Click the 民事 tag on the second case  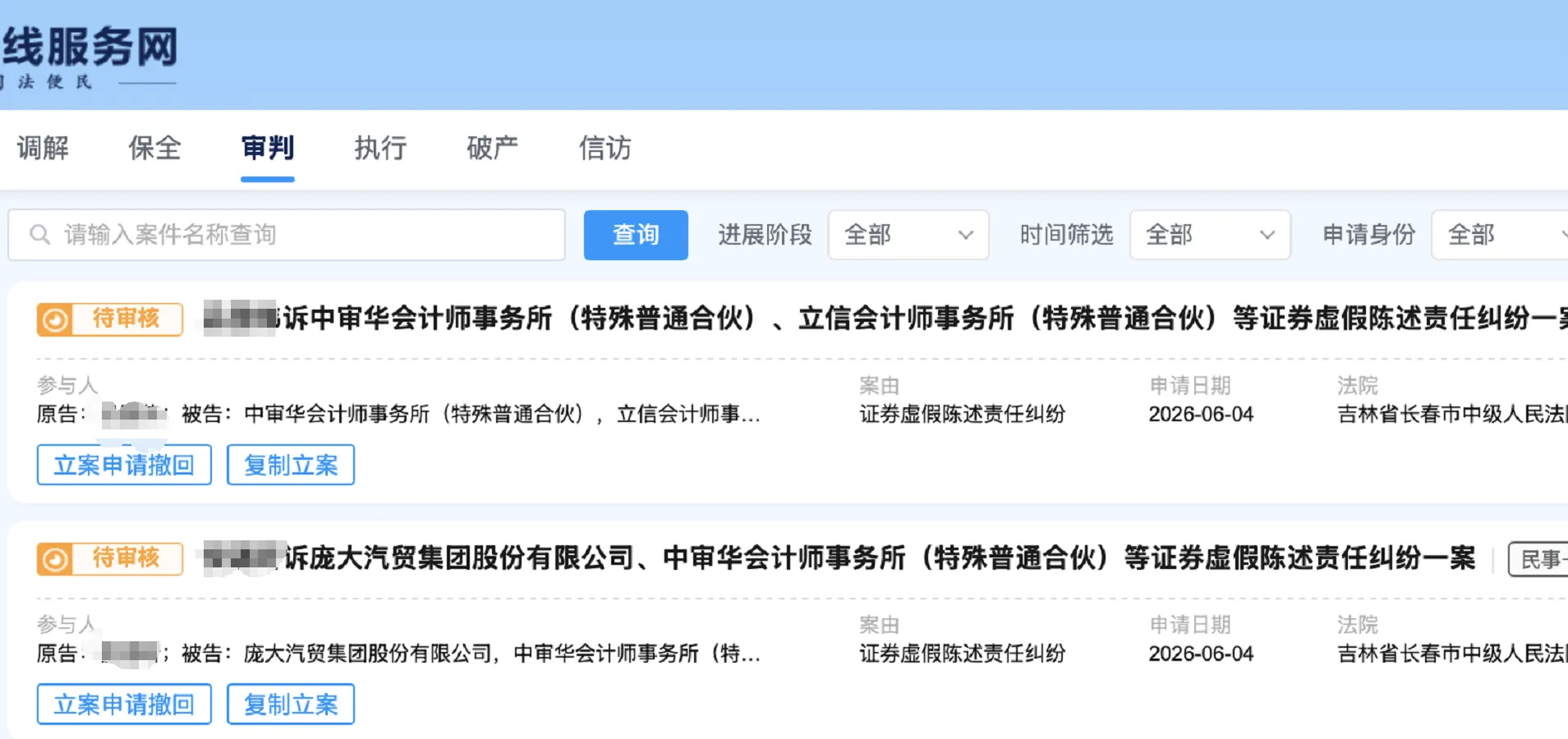click(x=1538, y=559)
